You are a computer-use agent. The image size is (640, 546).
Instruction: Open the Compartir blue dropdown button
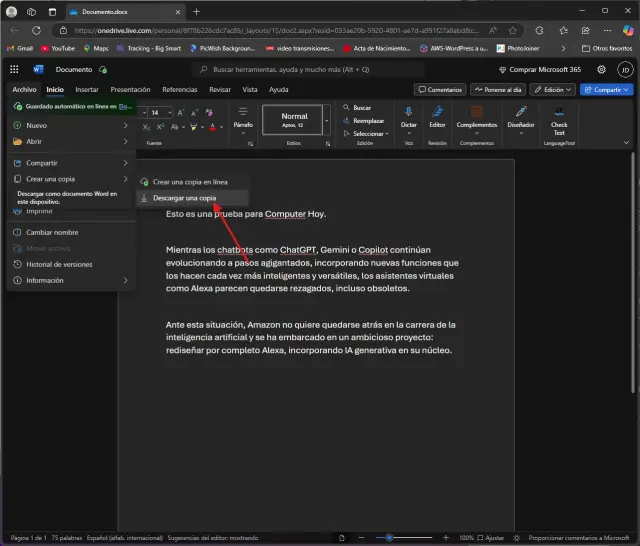pos(606,90)
